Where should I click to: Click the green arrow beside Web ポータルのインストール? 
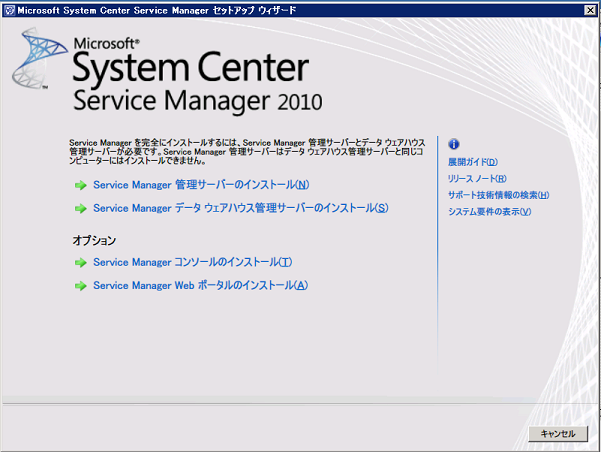coord(81,286)
